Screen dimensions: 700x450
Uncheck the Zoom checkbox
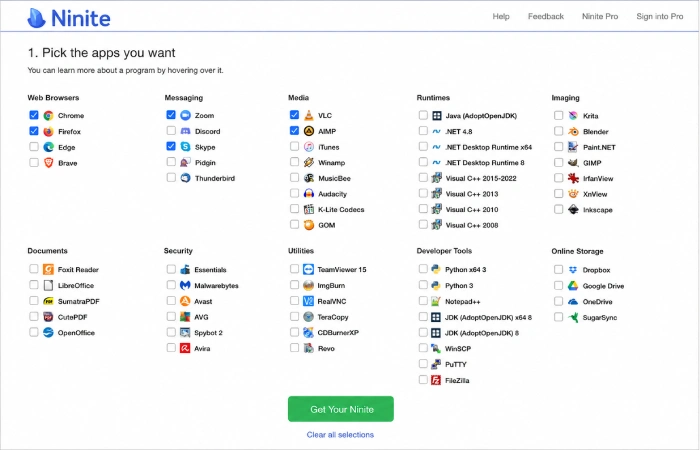coord(171,115)
